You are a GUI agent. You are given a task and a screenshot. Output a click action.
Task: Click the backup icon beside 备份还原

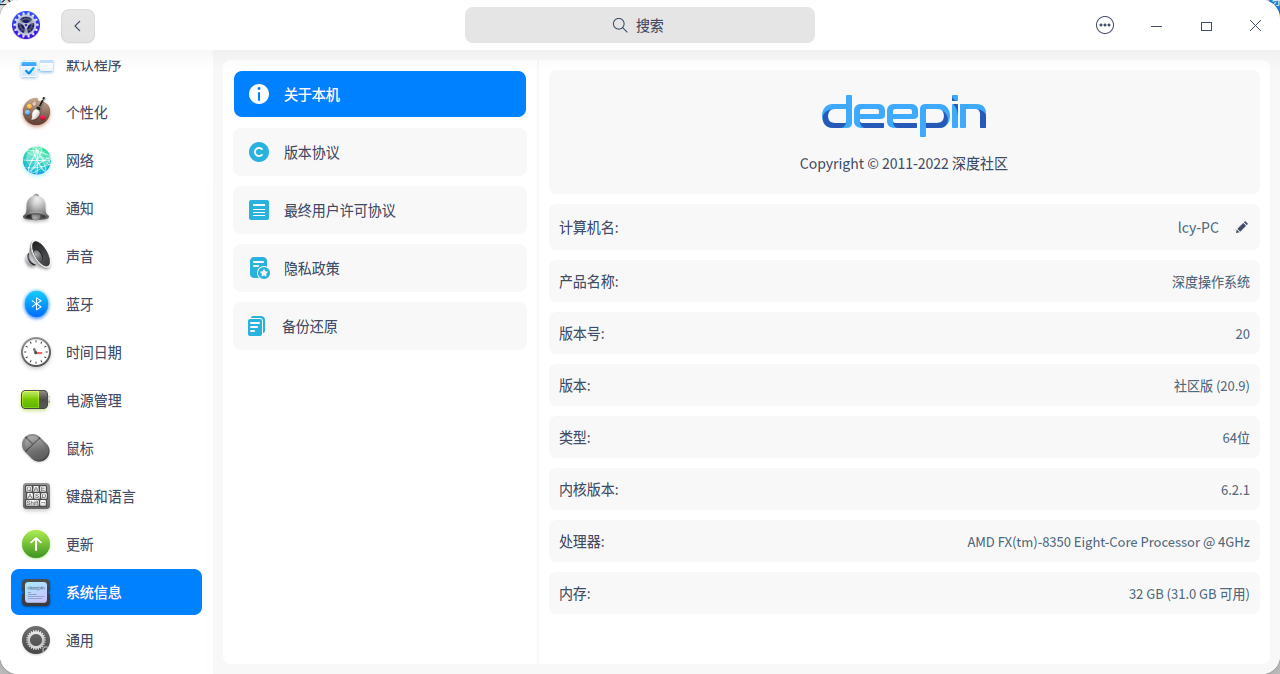[x=258, y=326]
